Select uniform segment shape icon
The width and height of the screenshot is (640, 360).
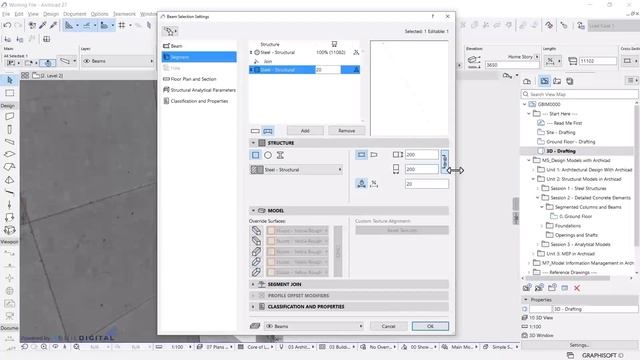pyautogui.click(x=361, y=155)
